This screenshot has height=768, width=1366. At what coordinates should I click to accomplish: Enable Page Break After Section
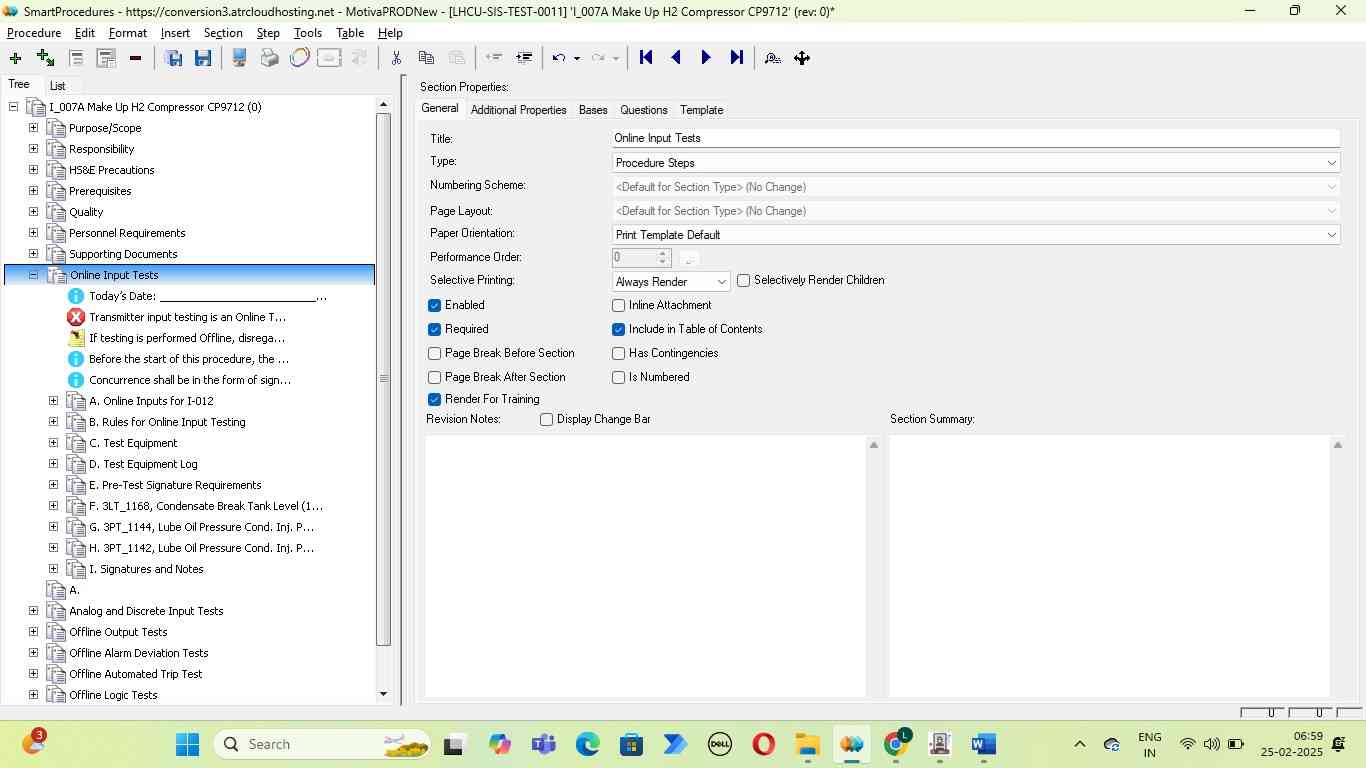[434, 377]
